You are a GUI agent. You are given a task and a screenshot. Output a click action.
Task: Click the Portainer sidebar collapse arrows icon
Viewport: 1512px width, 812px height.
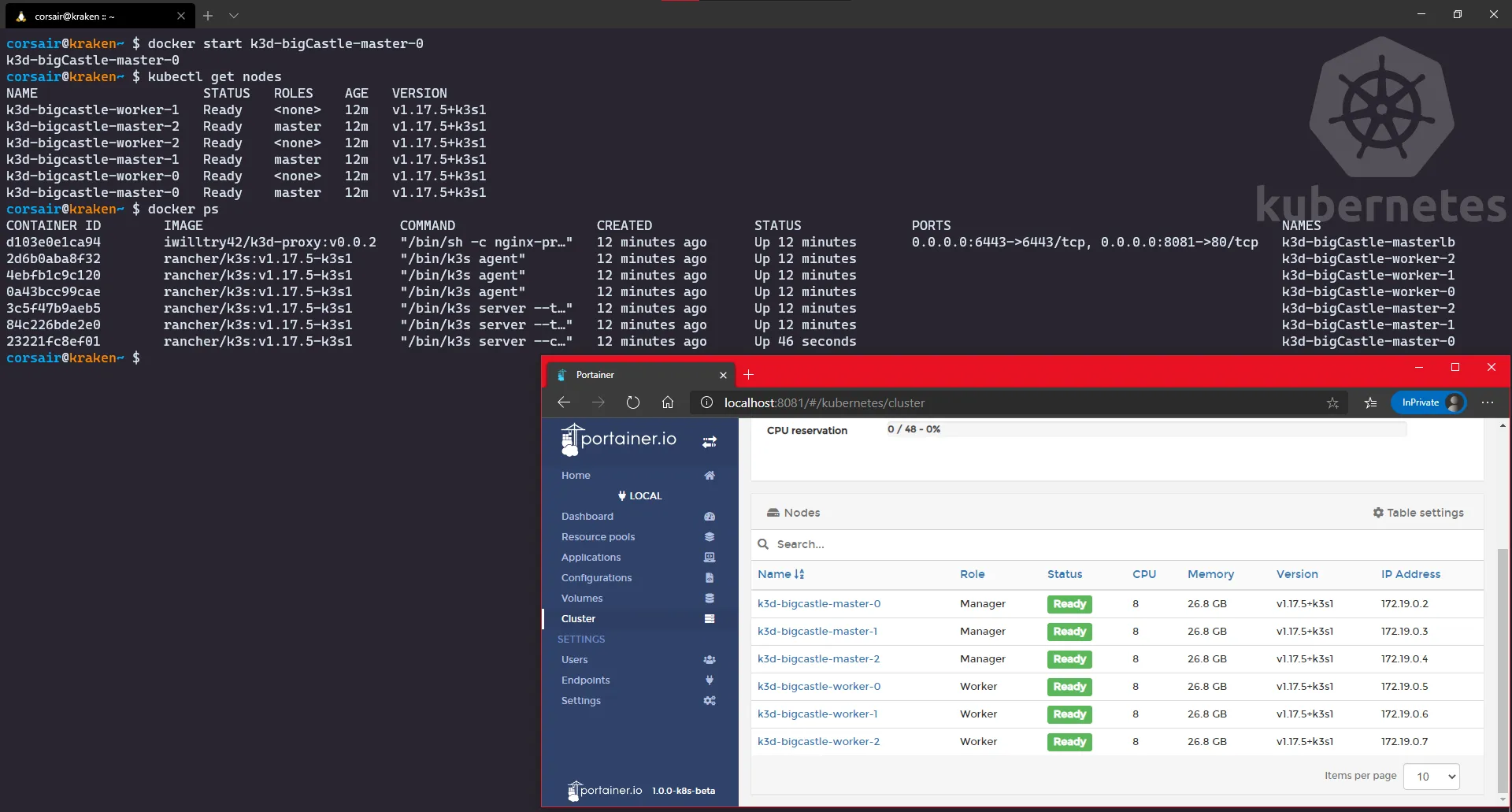point(709,442)
